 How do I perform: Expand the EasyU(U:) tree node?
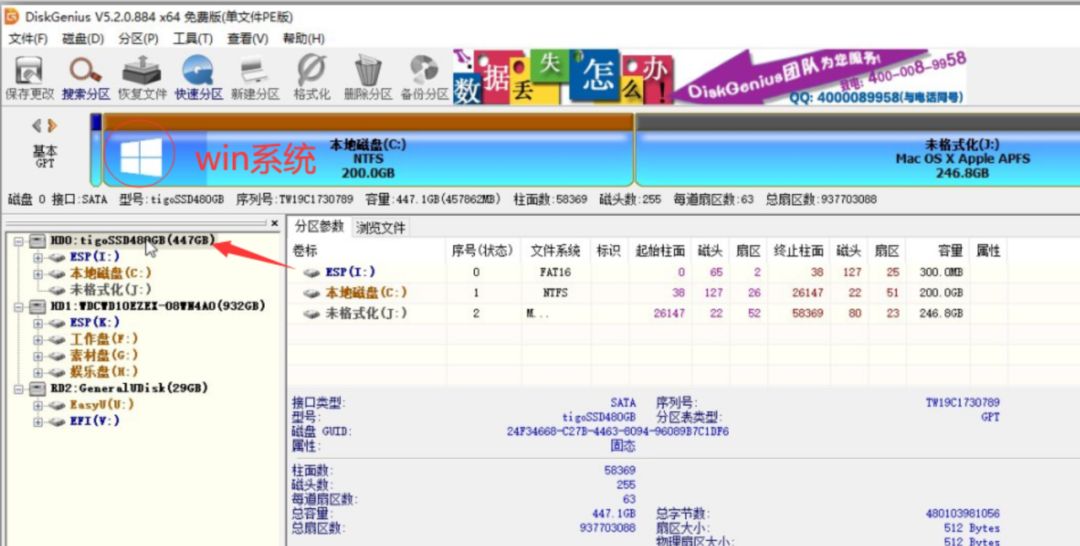(x=38, y=406)
